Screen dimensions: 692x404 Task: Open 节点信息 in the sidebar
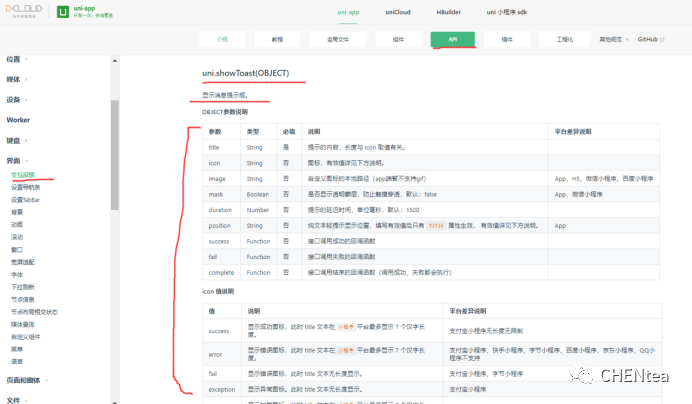(x=23, y=299)
